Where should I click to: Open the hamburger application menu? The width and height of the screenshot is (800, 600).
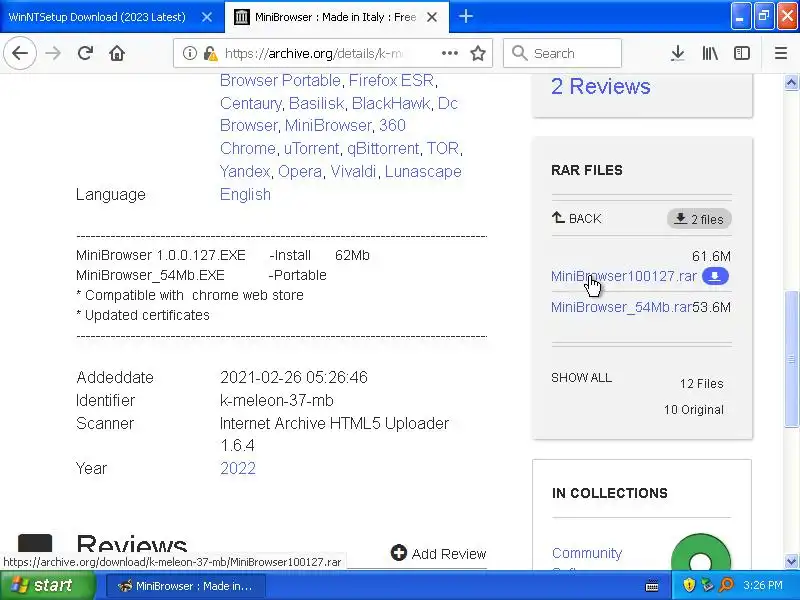point(781,53)
